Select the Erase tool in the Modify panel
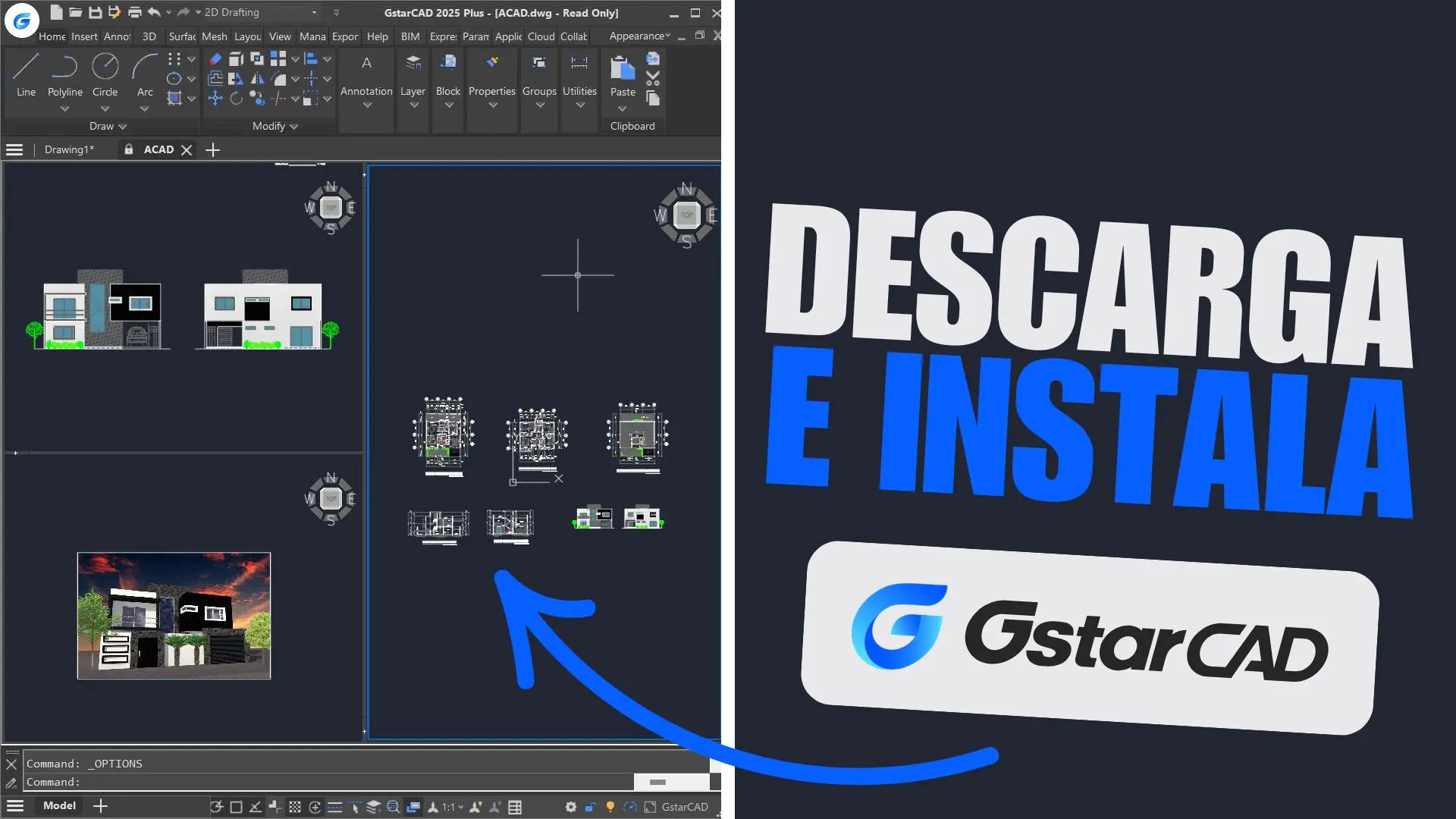 [215, 58]
